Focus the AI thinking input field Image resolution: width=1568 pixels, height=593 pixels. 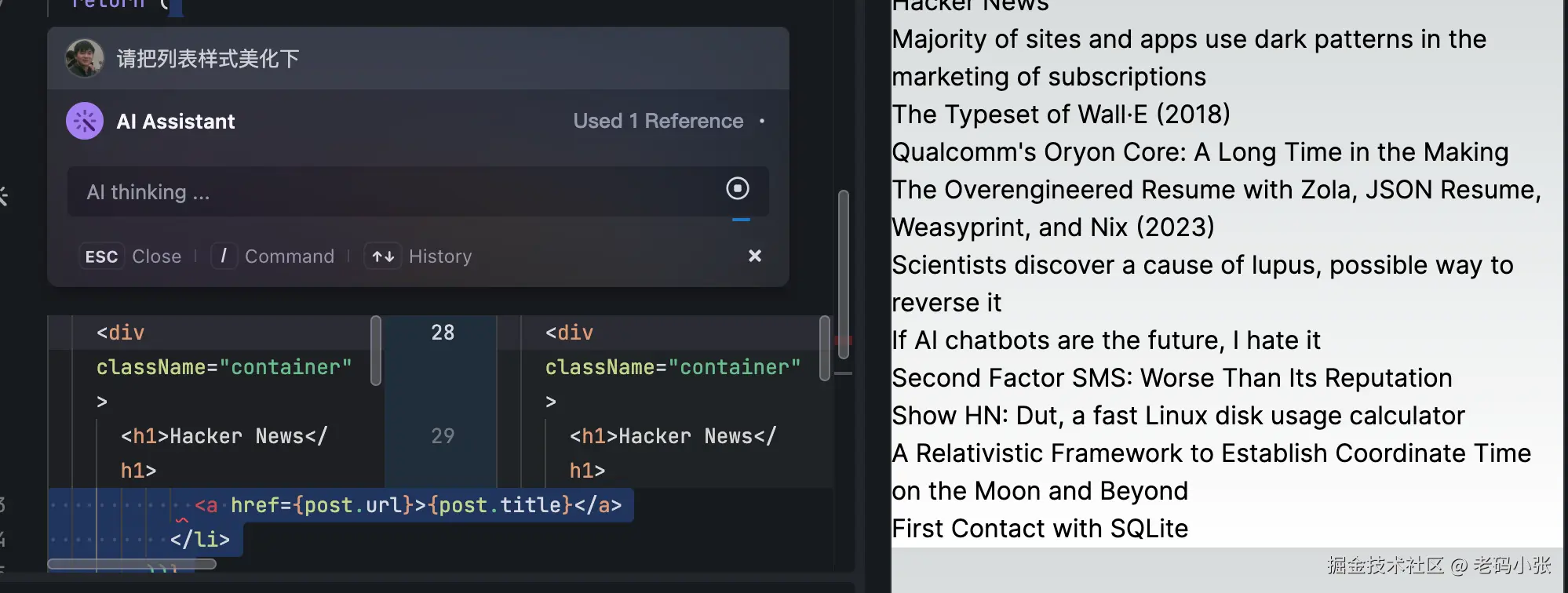click(392, 192)
